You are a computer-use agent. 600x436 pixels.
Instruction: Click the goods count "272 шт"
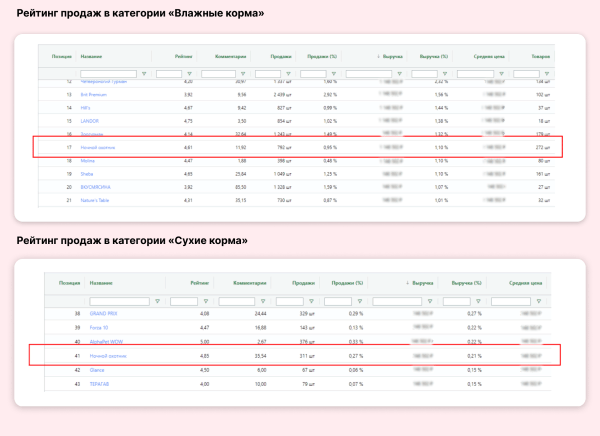click(x=543, y=147)
